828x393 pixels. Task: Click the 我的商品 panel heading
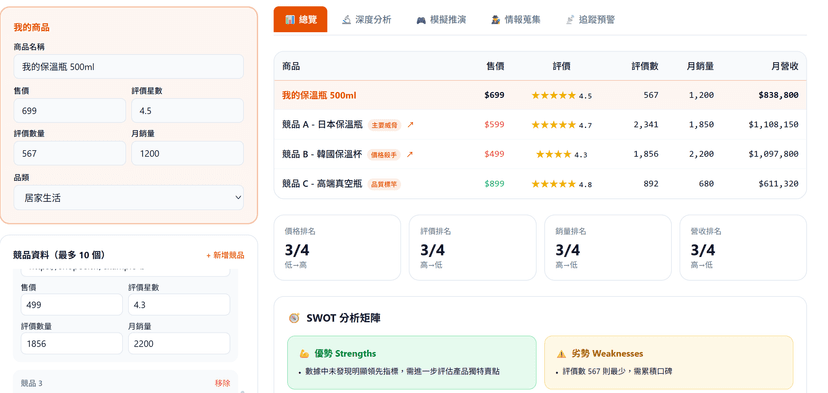[x=32, y=27]
